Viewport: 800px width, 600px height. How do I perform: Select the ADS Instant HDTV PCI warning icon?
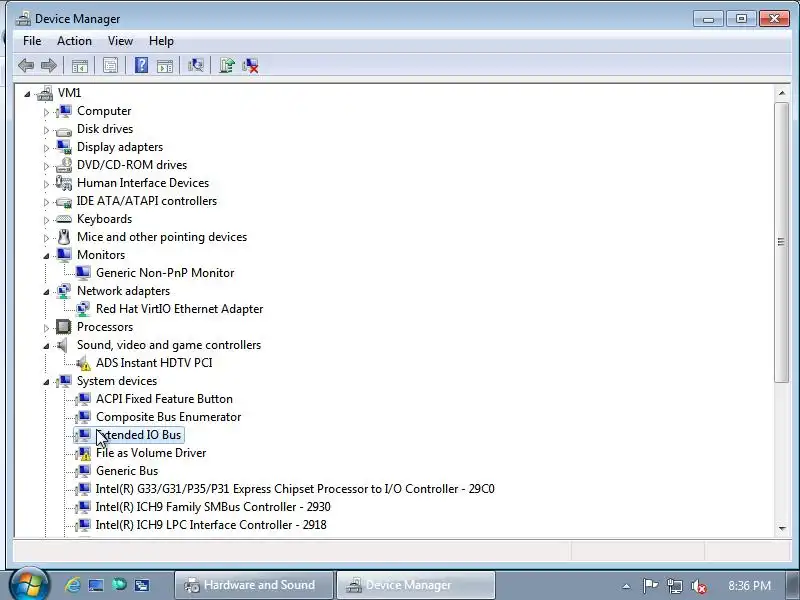[x=83, y=363]
